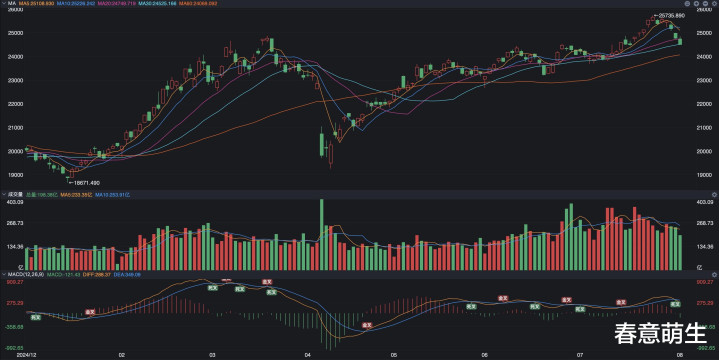Click the first round icon in top-right toolbar
Viewport: 719px width, 360px height.
[687, 4]
